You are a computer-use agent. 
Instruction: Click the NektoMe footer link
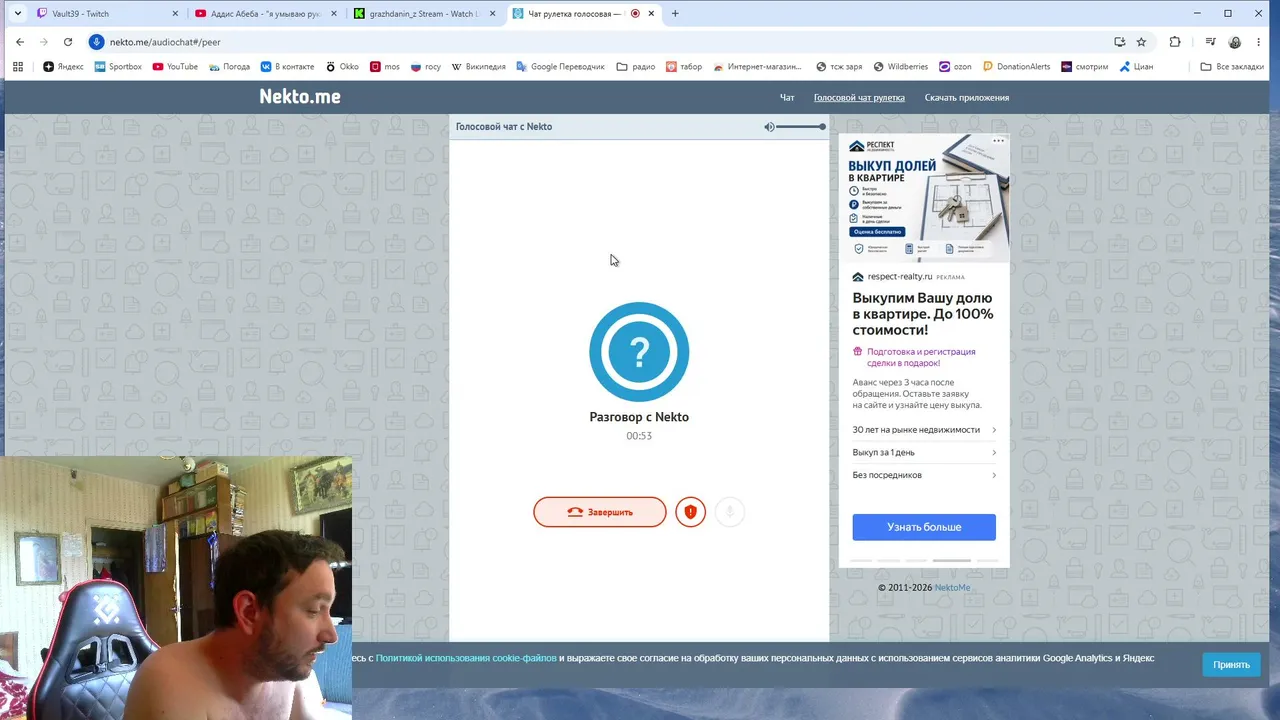point(952,588)
